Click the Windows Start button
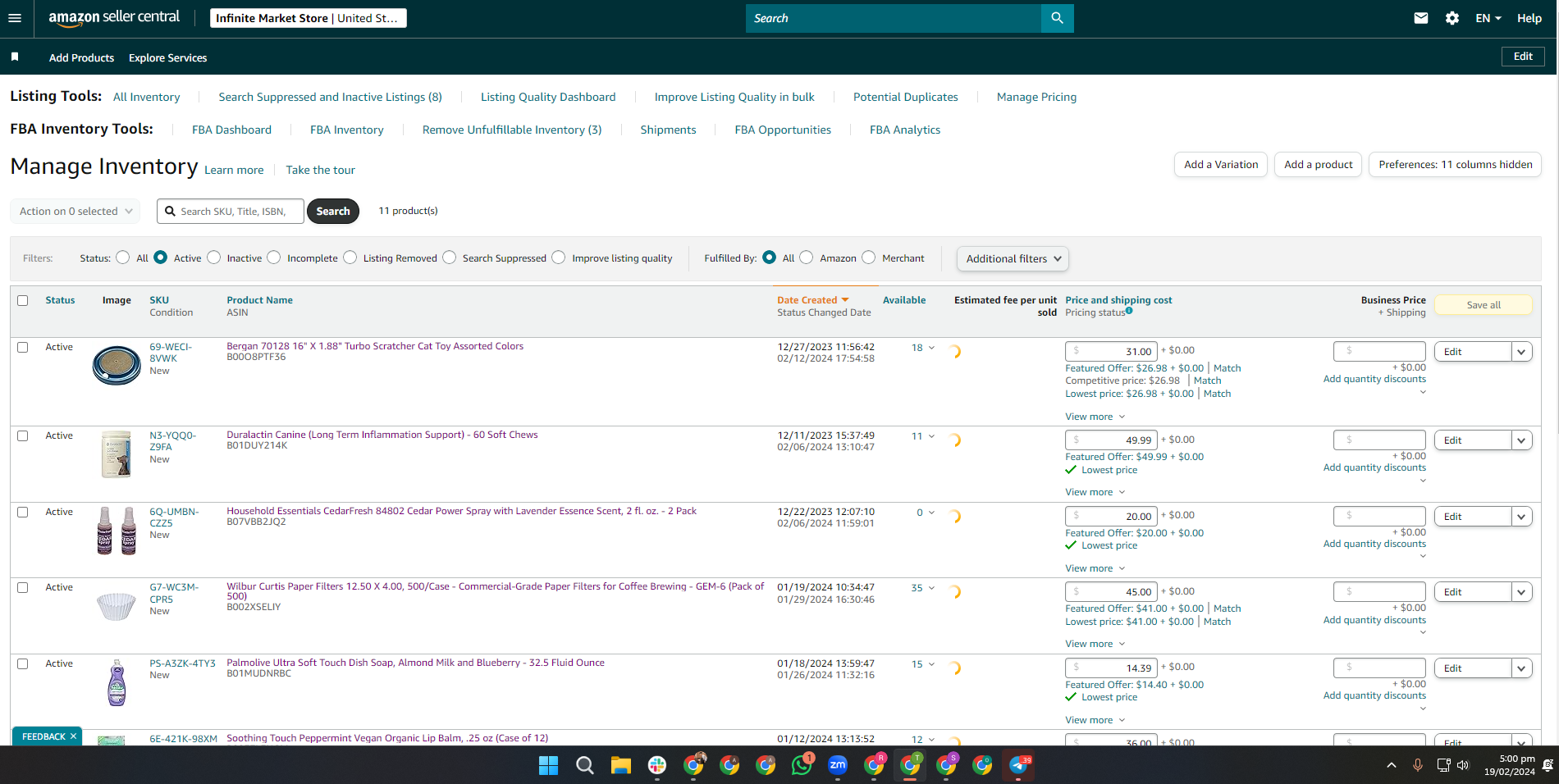The width and height of the screenshot is (1559, 784). [x=549, y=765]
